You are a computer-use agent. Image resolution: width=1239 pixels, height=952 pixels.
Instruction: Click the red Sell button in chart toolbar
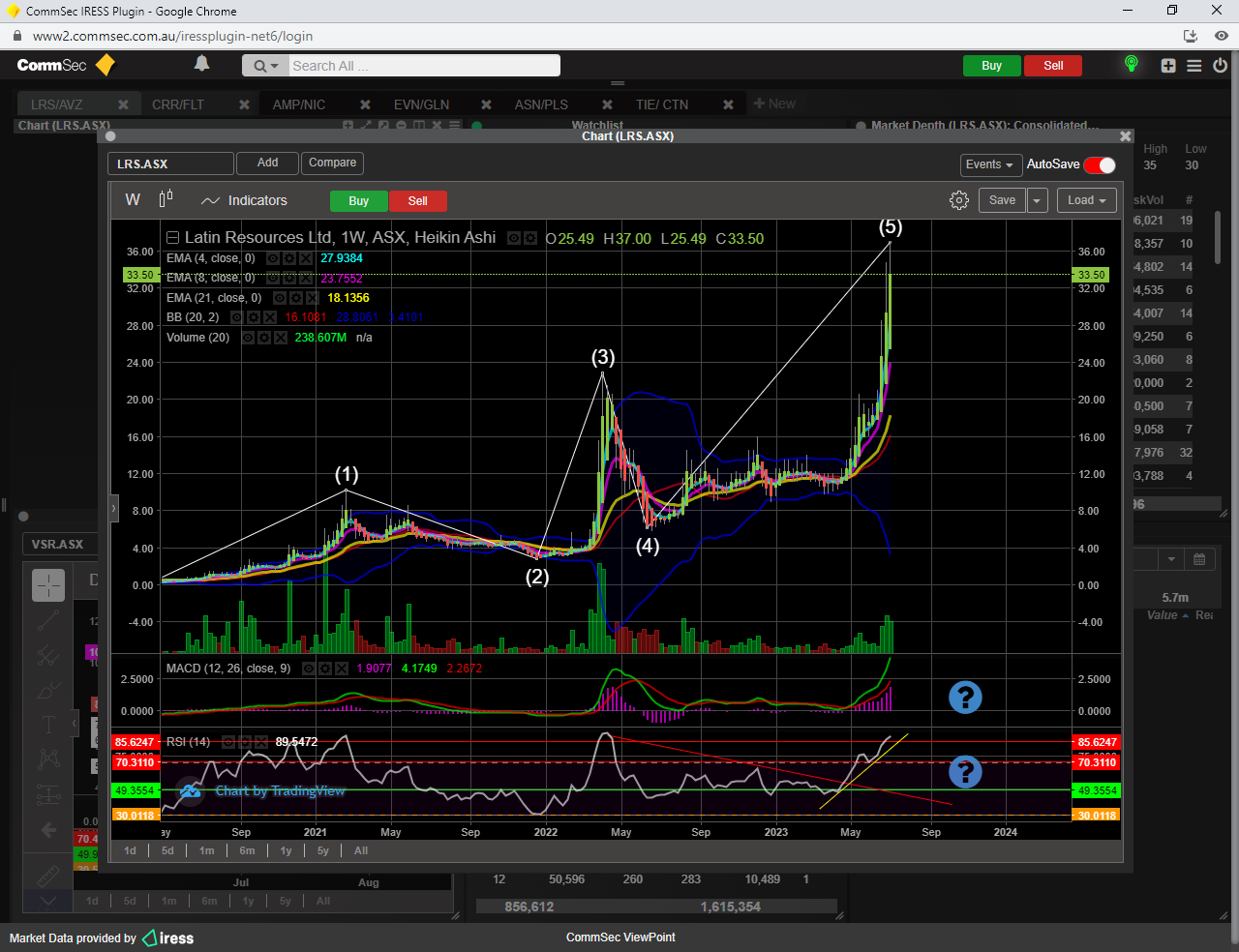click(x=418, y=201)
